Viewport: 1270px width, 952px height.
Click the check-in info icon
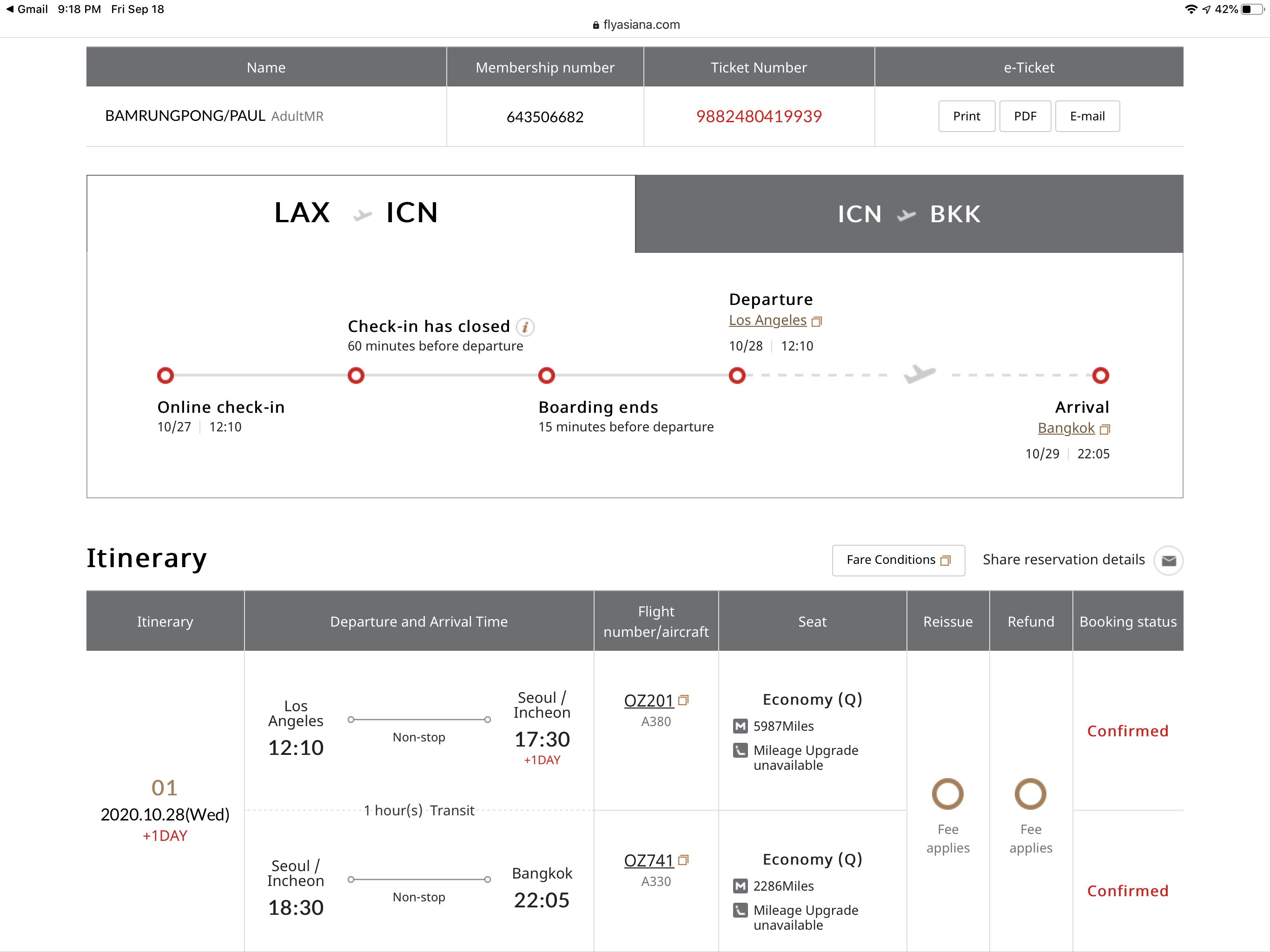(x=525, y=327)
